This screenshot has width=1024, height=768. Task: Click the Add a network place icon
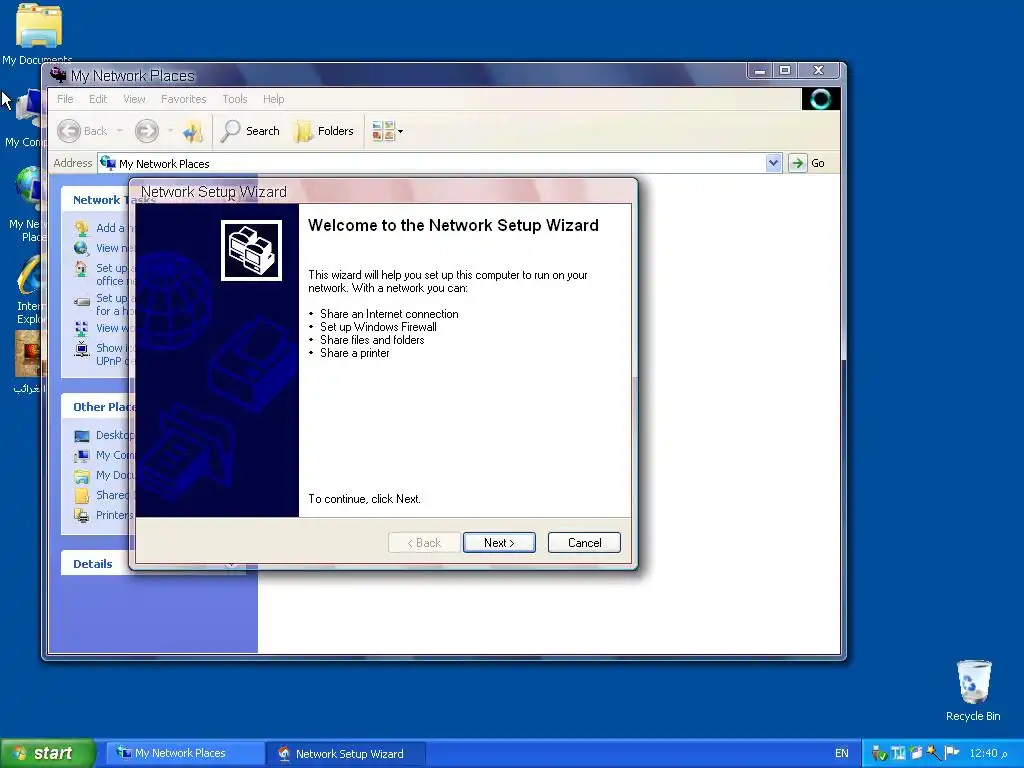pyautogui.click(x=82, y=228)
